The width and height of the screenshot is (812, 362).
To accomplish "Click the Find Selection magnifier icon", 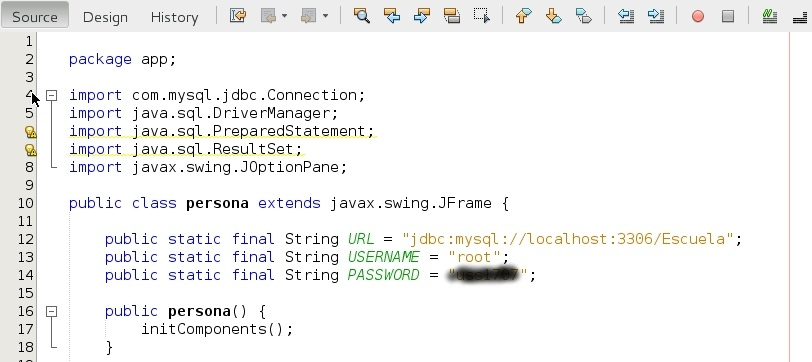I will pyautogui.click(x=361, y=16).
